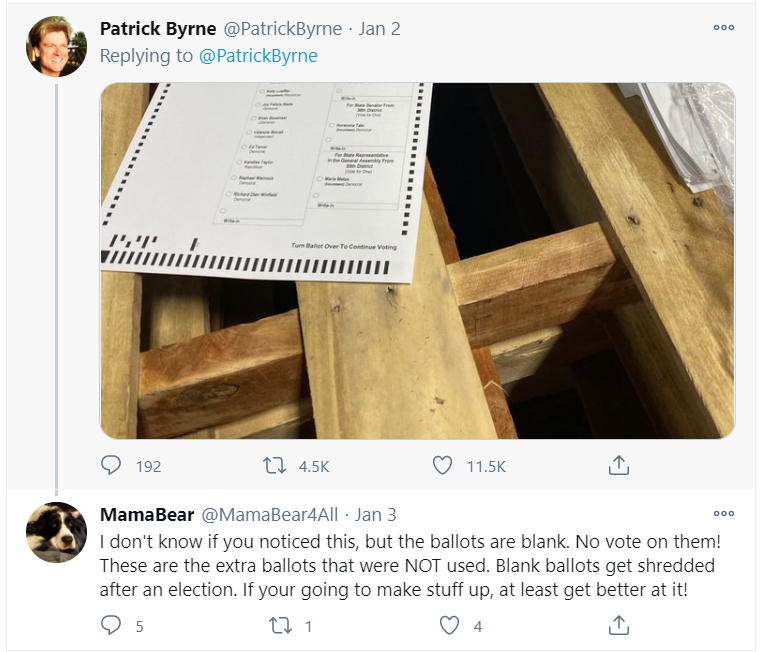Screen dimensions: 779x652
Task: Like Patrick Byrne's ballot tweet
Action: pos(443,465)
